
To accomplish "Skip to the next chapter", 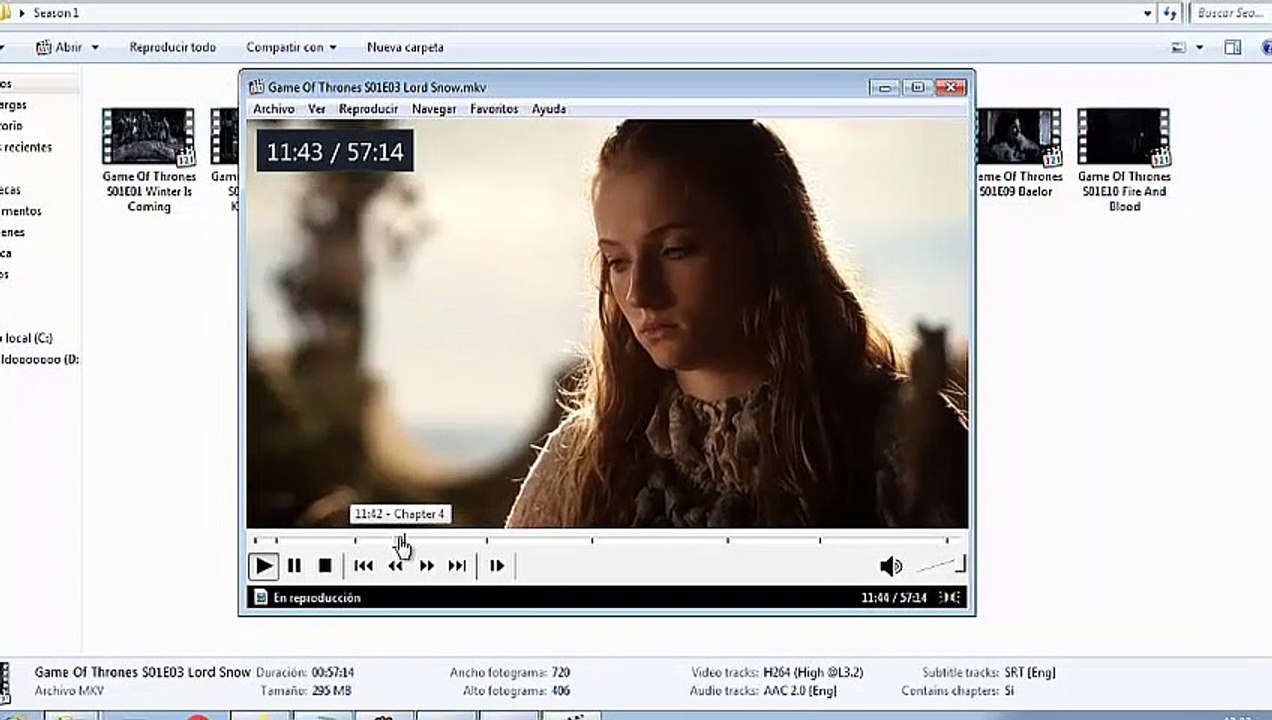I will click(x=457, y=566).
